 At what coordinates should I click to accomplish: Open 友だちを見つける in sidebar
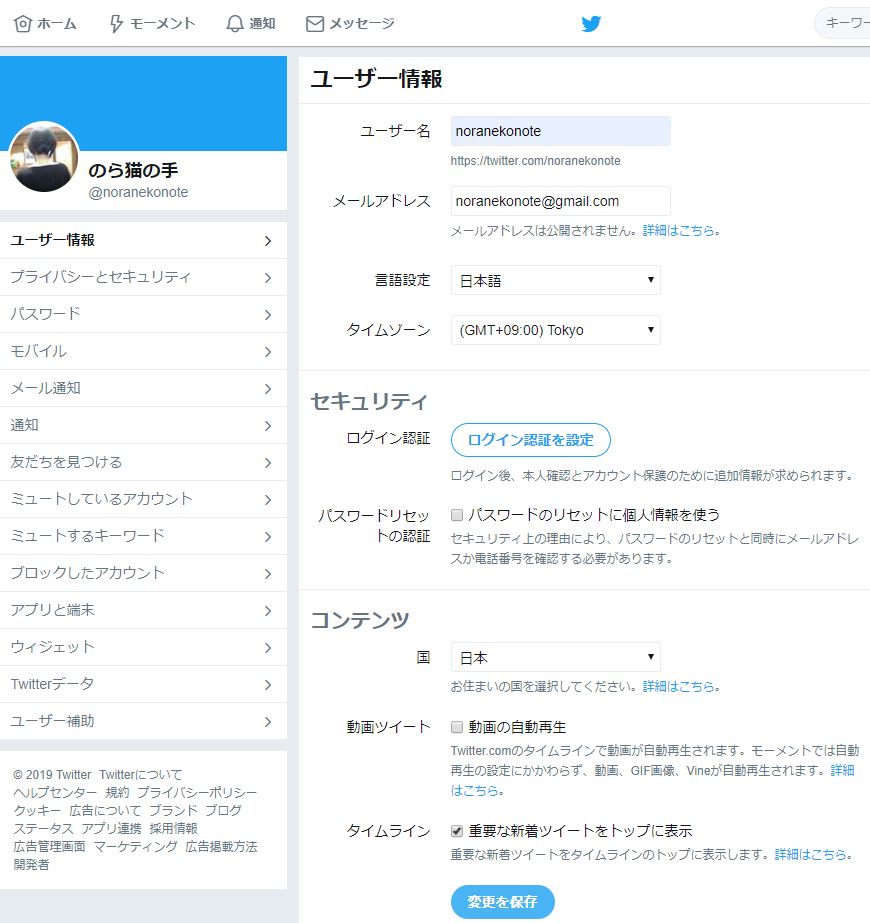(x=144, y=462)
